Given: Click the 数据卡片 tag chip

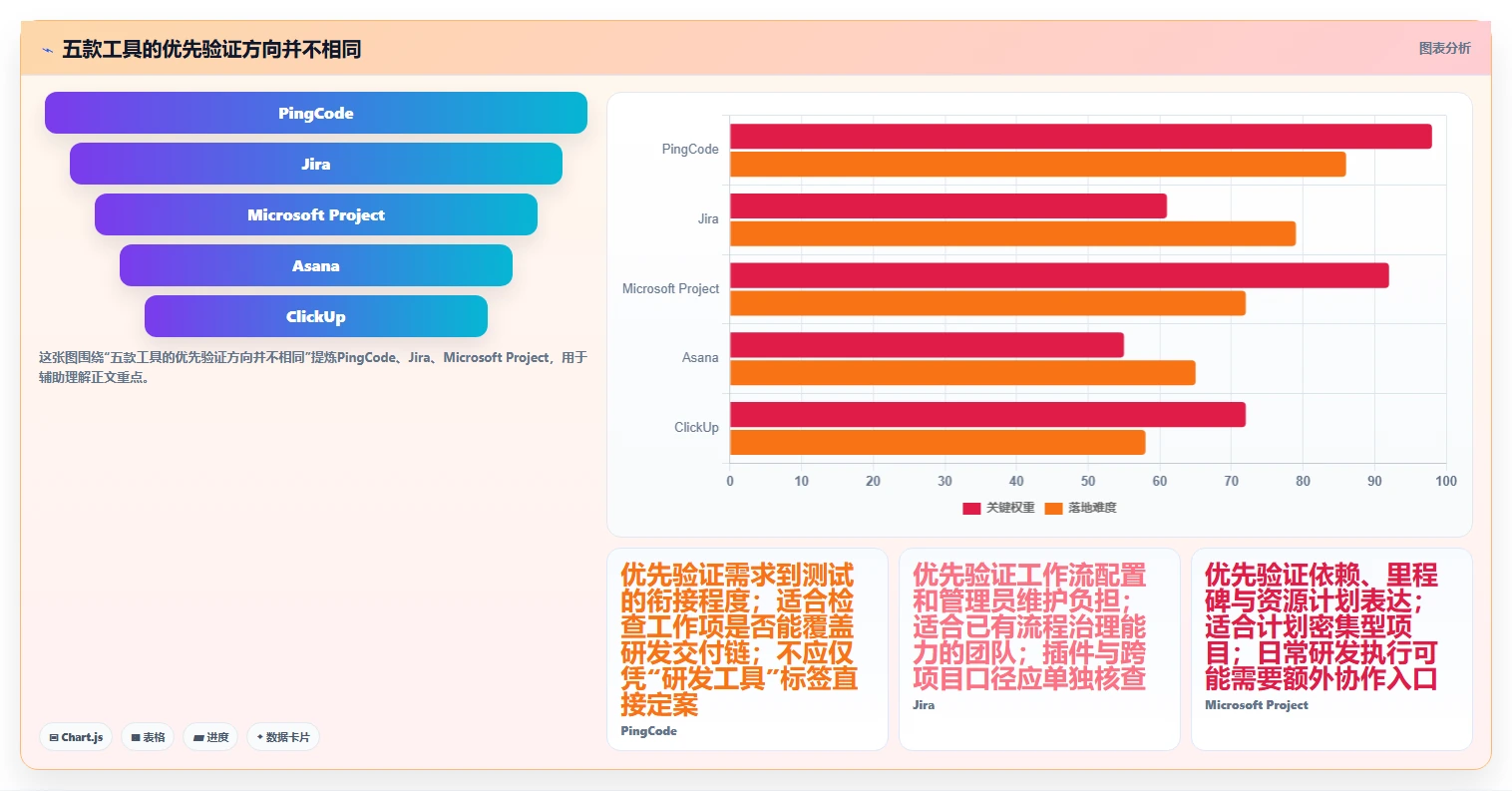Looking at the screenshot, I should [283, 737].
